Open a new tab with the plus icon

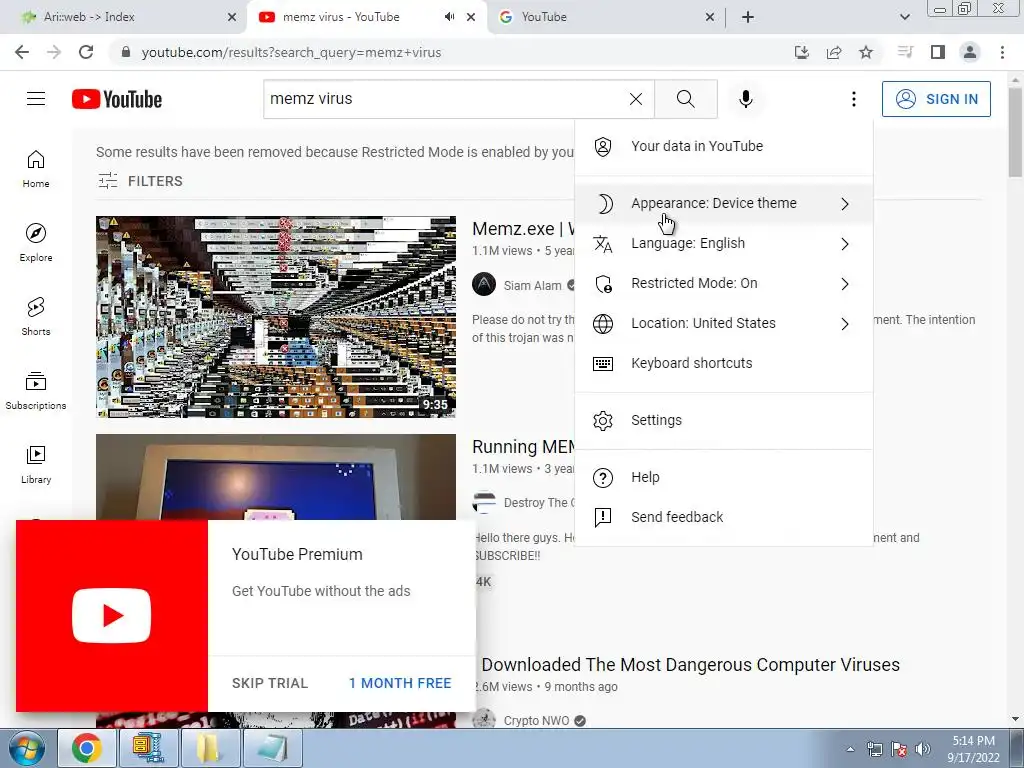click(748, 17)
